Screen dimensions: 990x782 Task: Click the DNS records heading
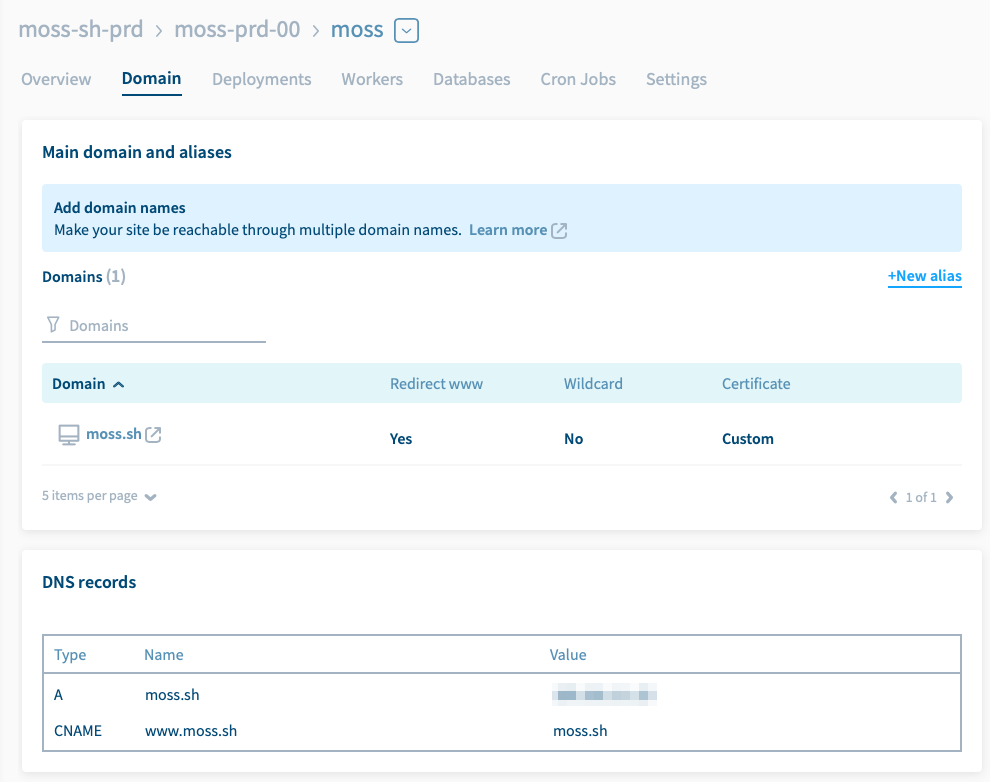pos(89,582)
